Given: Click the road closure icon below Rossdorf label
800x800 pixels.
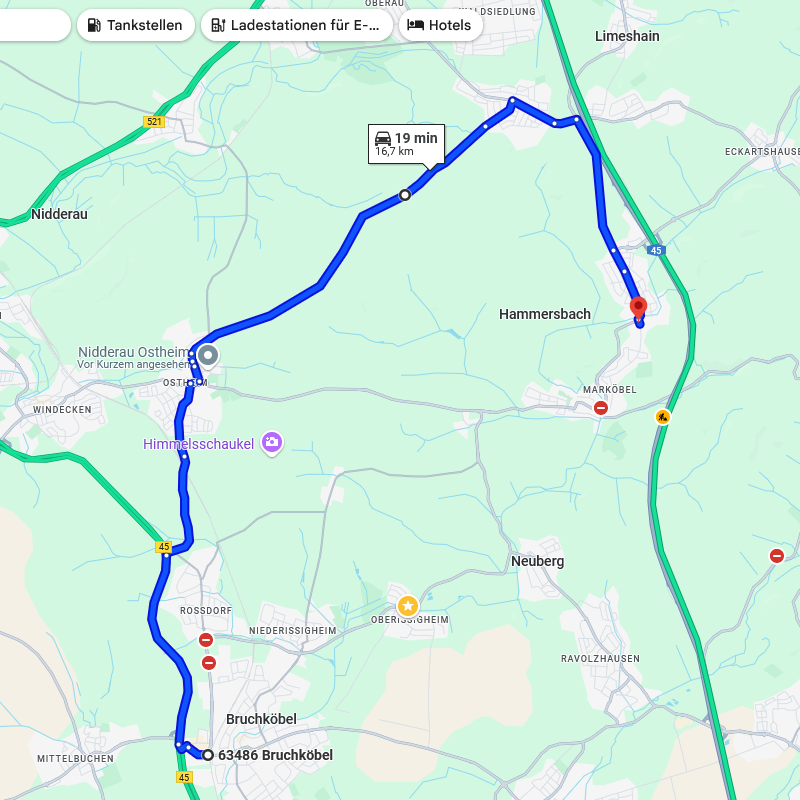Looking at the screenshot, I should pos(206,639).
